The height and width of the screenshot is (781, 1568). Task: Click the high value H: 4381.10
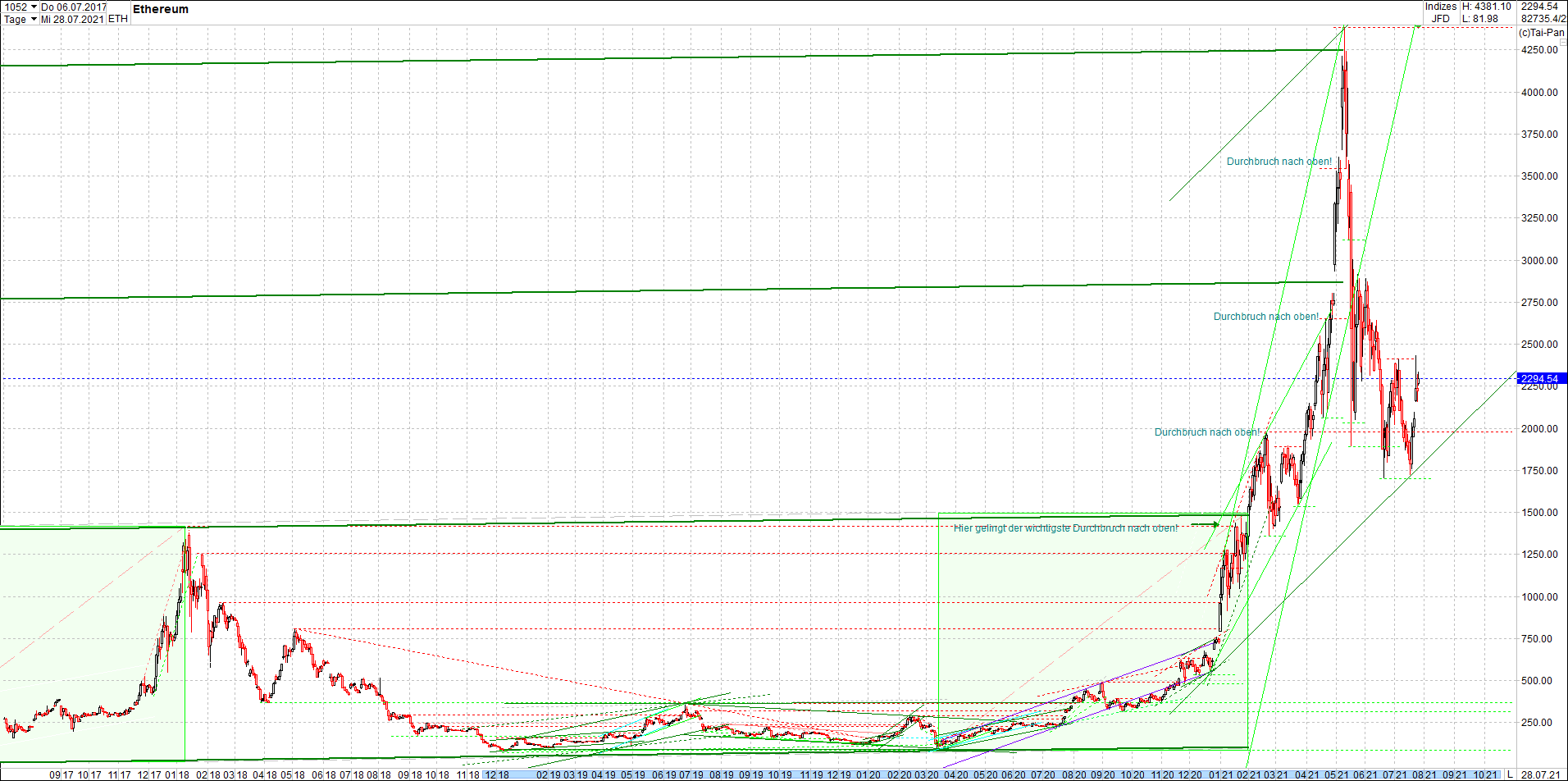(x=1488, y=6)
